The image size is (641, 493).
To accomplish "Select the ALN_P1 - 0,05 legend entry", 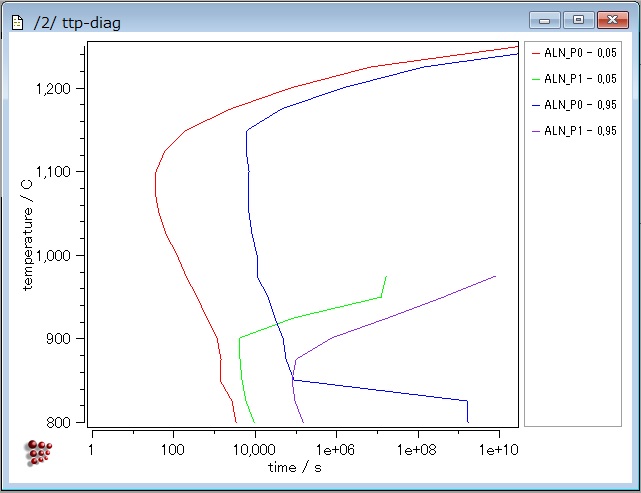I will click(579, 78).
